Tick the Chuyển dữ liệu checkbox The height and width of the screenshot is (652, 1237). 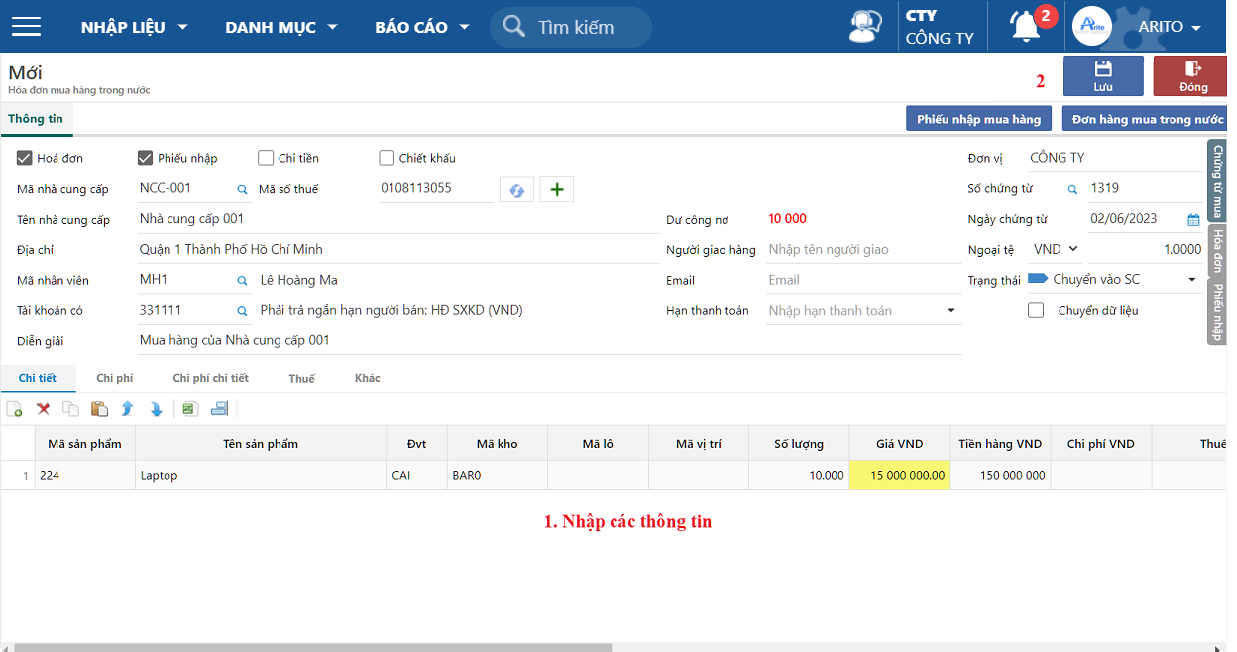click(x=1036, y=310)
